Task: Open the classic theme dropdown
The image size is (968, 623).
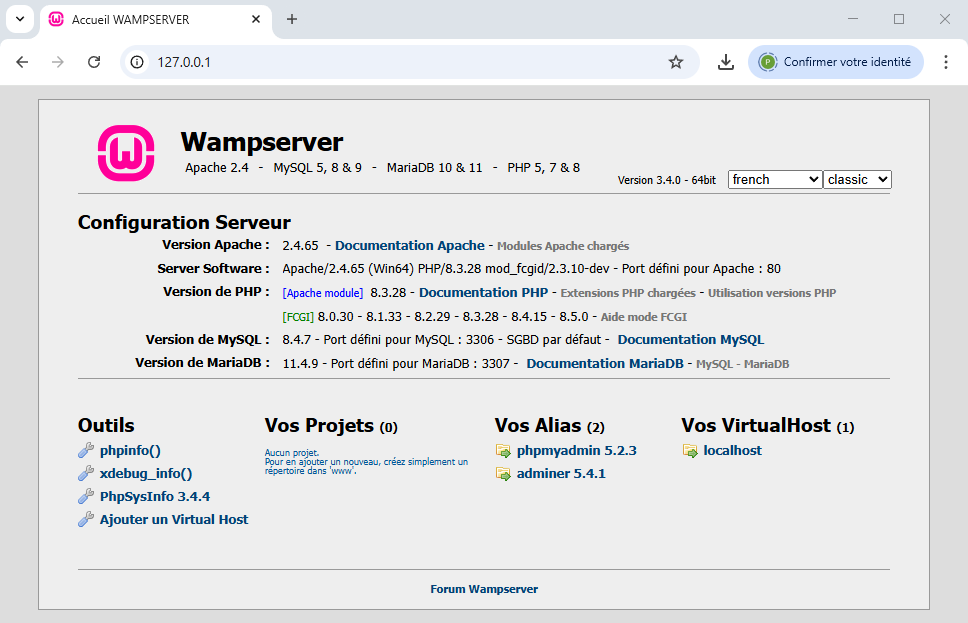Action: pos(857,180)
